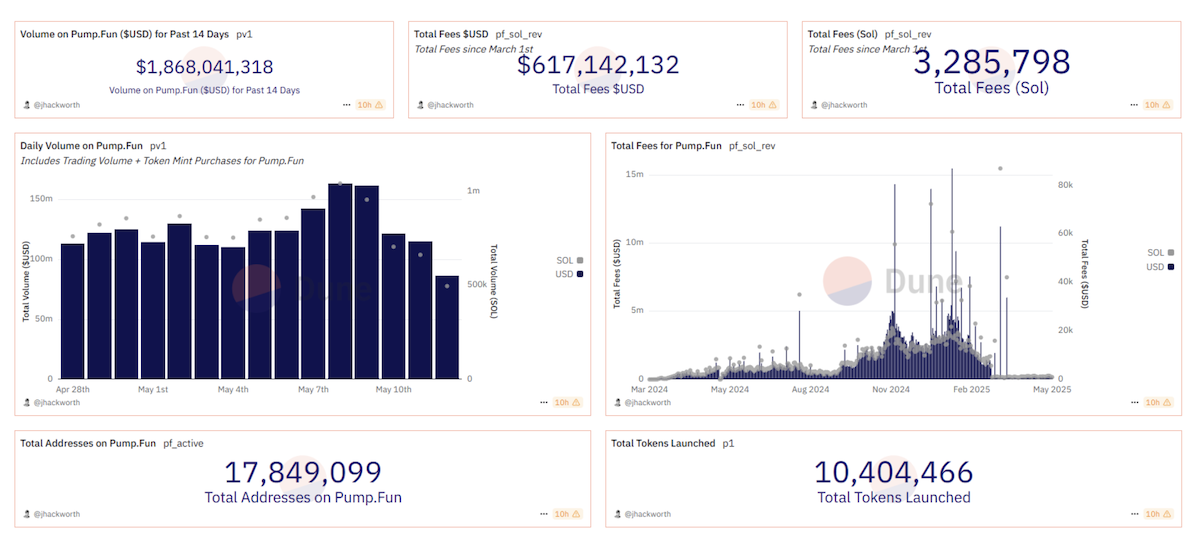
Task: Click 'Aug 2024' label on Total Fees chart axis
Action: tap(810, 389)
